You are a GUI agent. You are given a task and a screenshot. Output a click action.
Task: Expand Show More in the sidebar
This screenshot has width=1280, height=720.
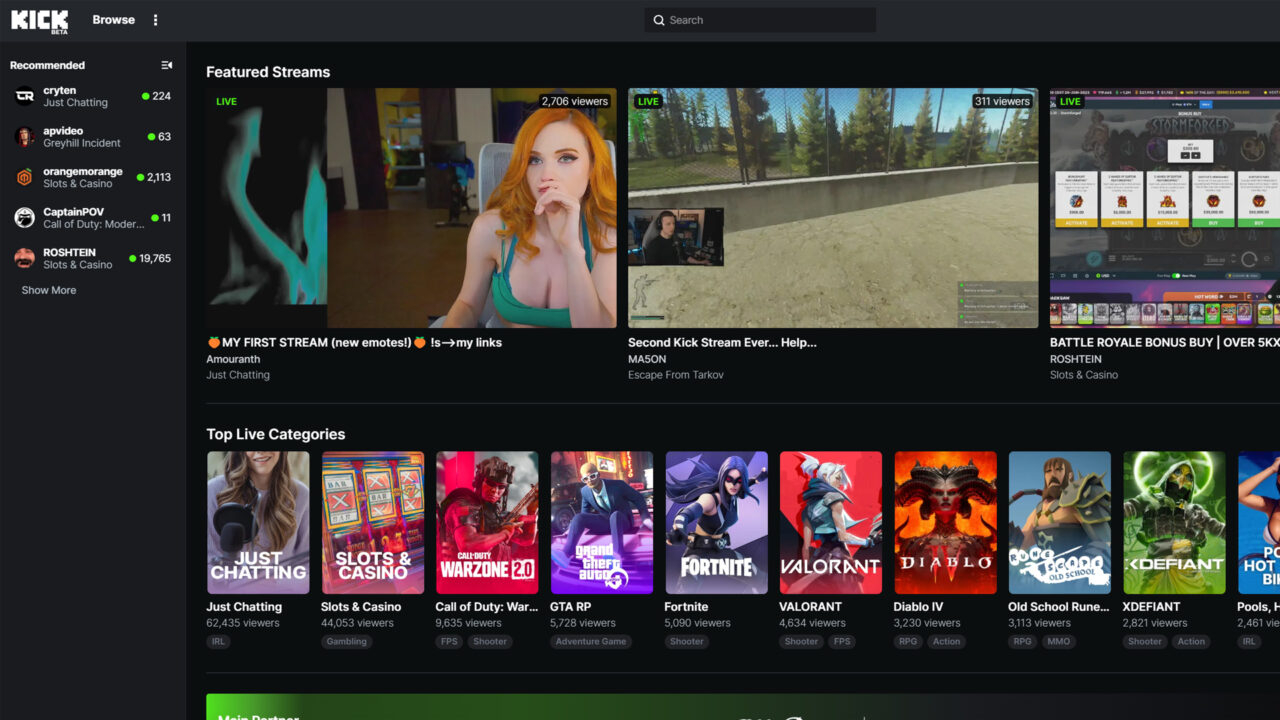(x=48, y=290)
